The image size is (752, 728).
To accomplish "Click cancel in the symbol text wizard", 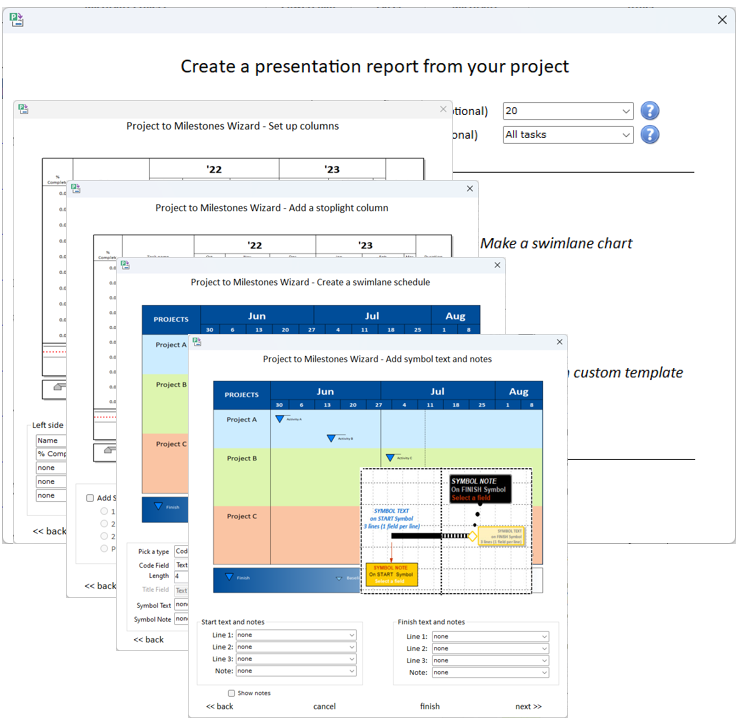I will coord(324,706).
